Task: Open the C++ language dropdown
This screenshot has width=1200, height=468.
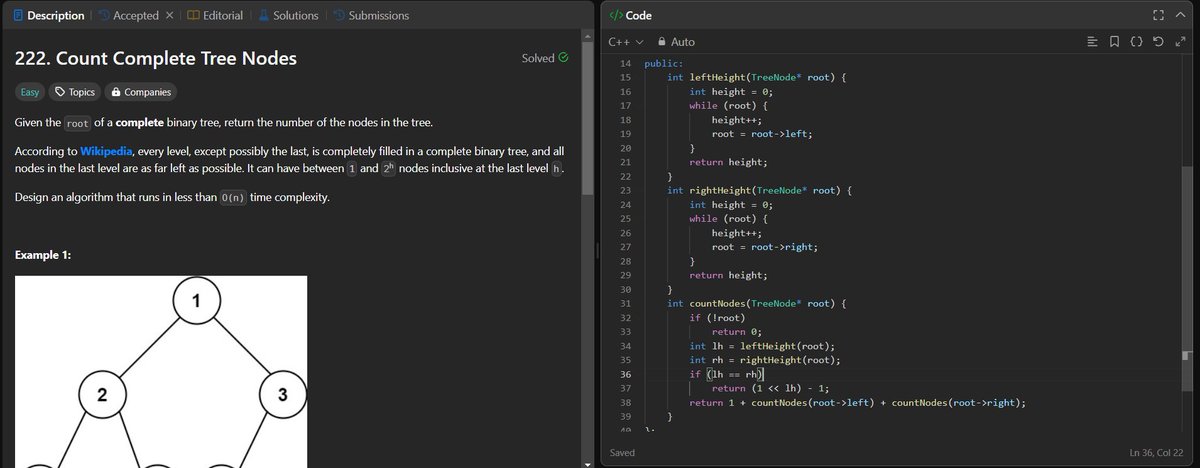Action: coord(625,42)
